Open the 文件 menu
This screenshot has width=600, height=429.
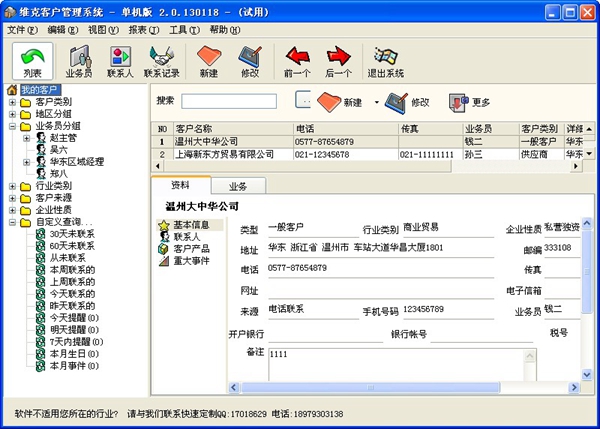(x=23, y=30)
